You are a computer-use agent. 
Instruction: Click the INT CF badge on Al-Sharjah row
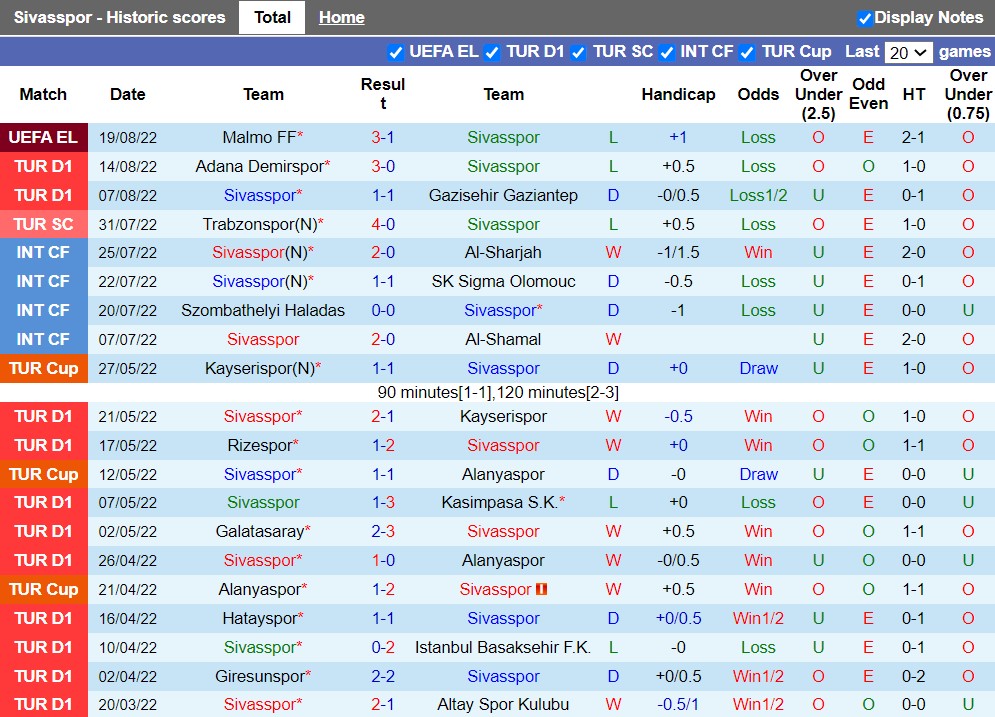[44, 252]
